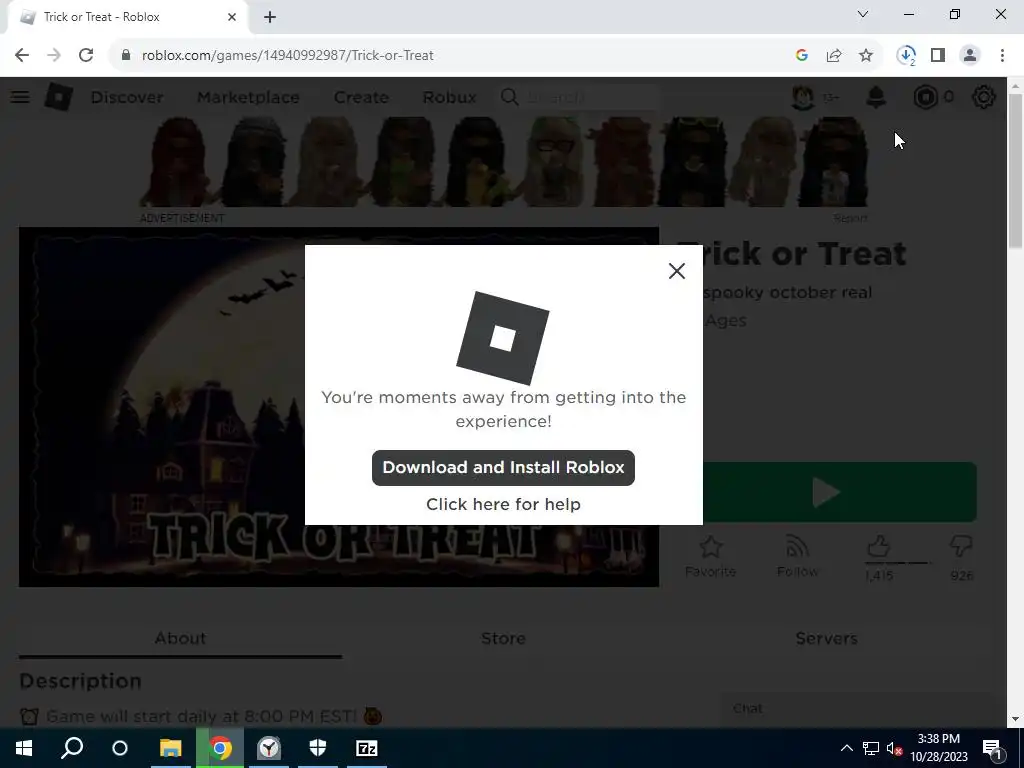Switch to the About tab

(180, 638)
